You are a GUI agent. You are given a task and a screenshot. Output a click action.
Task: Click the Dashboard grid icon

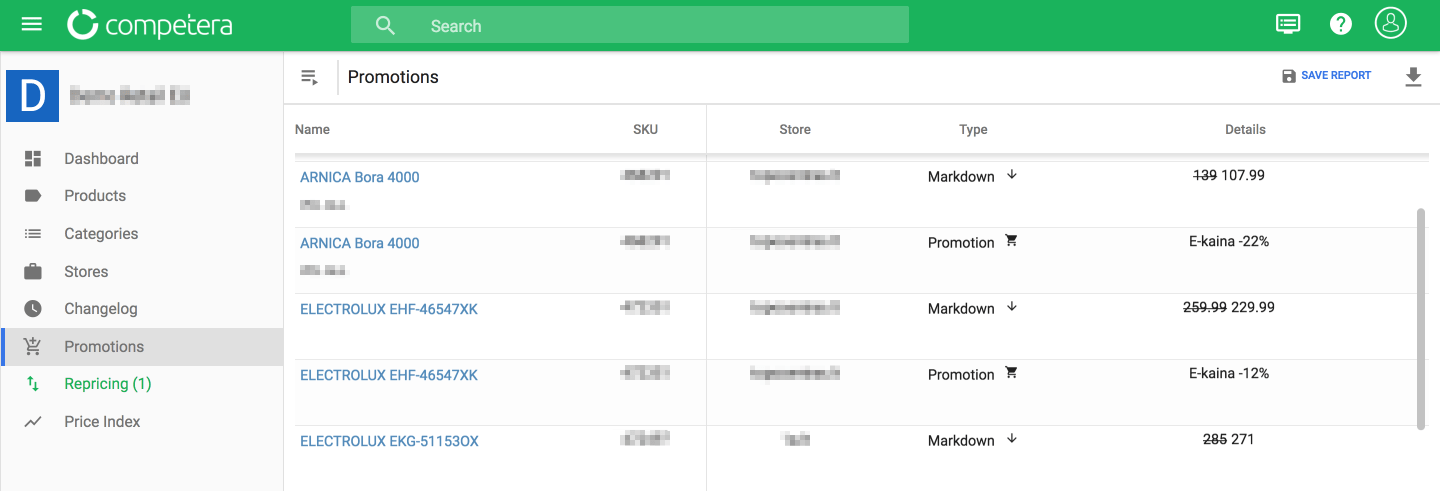33,158
